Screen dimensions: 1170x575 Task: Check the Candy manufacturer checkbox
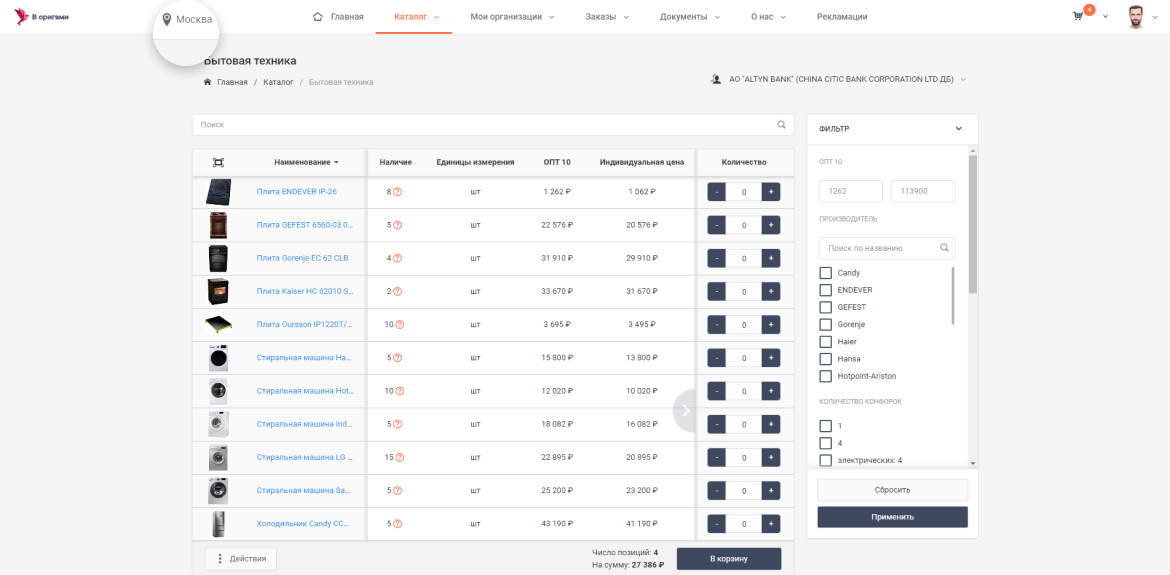tap(826, 273)
